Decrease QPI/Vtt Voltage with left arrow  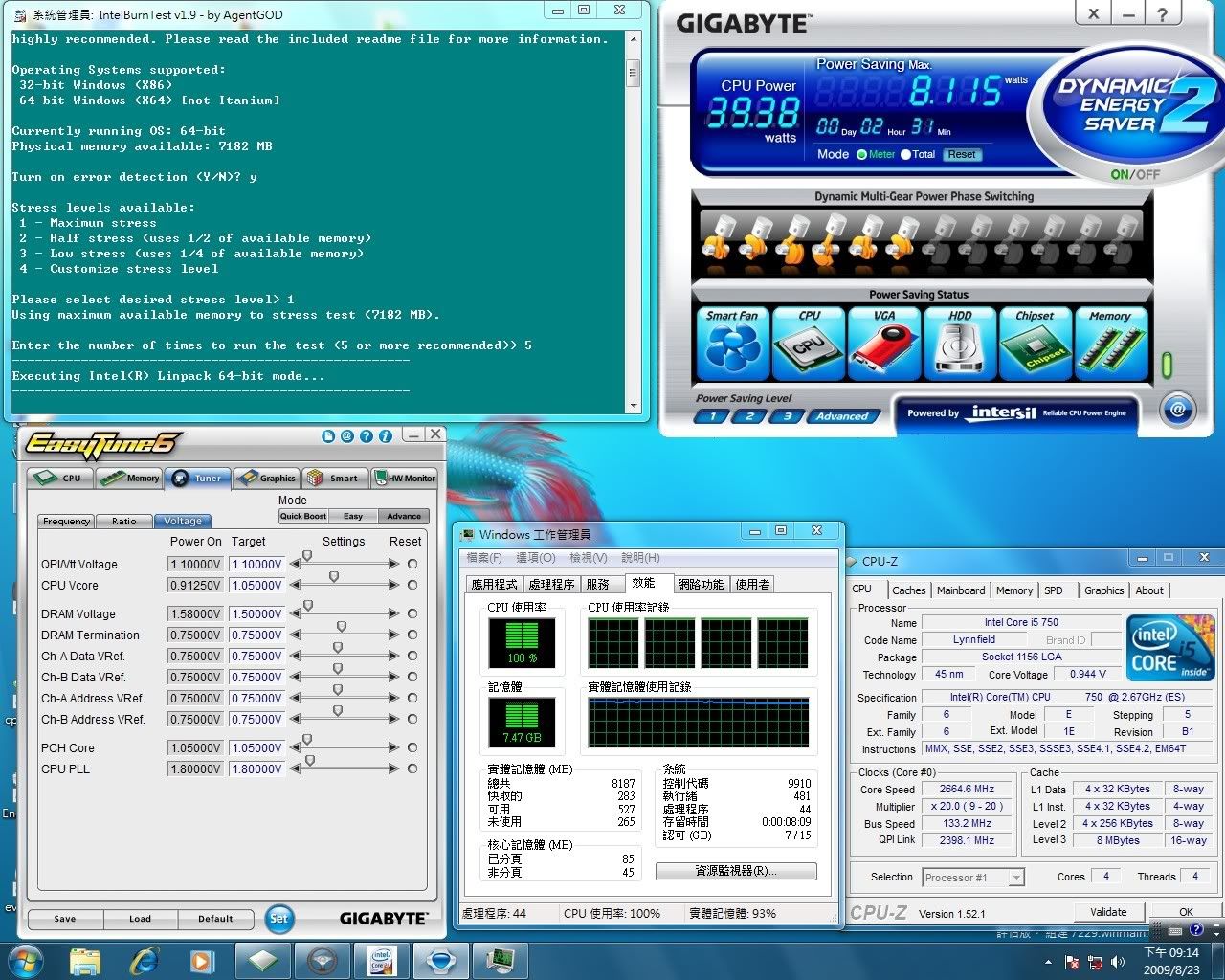tap(295, 564)
